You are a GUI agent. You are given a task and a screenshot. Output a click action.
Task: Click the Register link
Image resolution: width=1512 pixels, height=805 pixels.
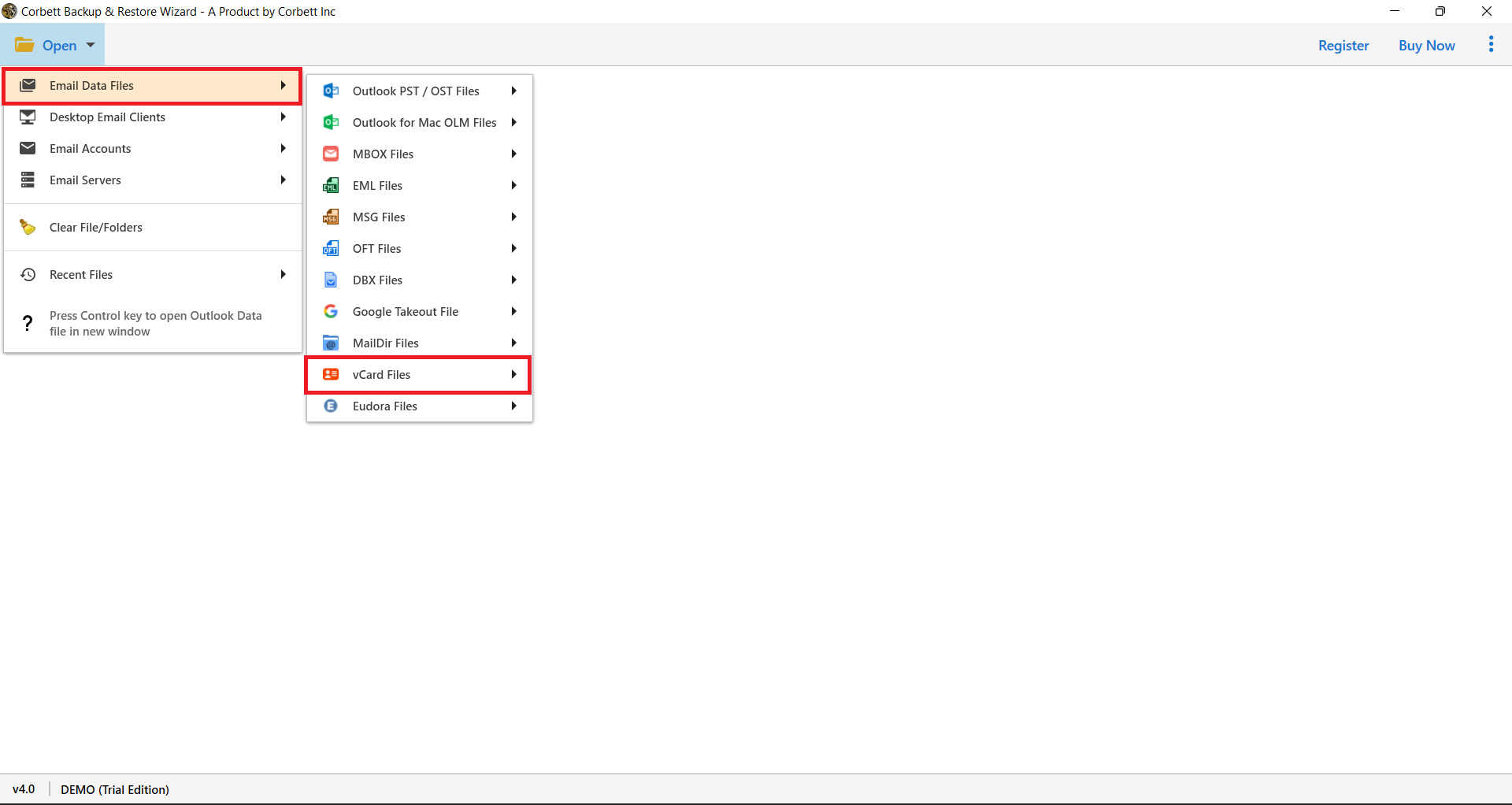[1343, 45]
